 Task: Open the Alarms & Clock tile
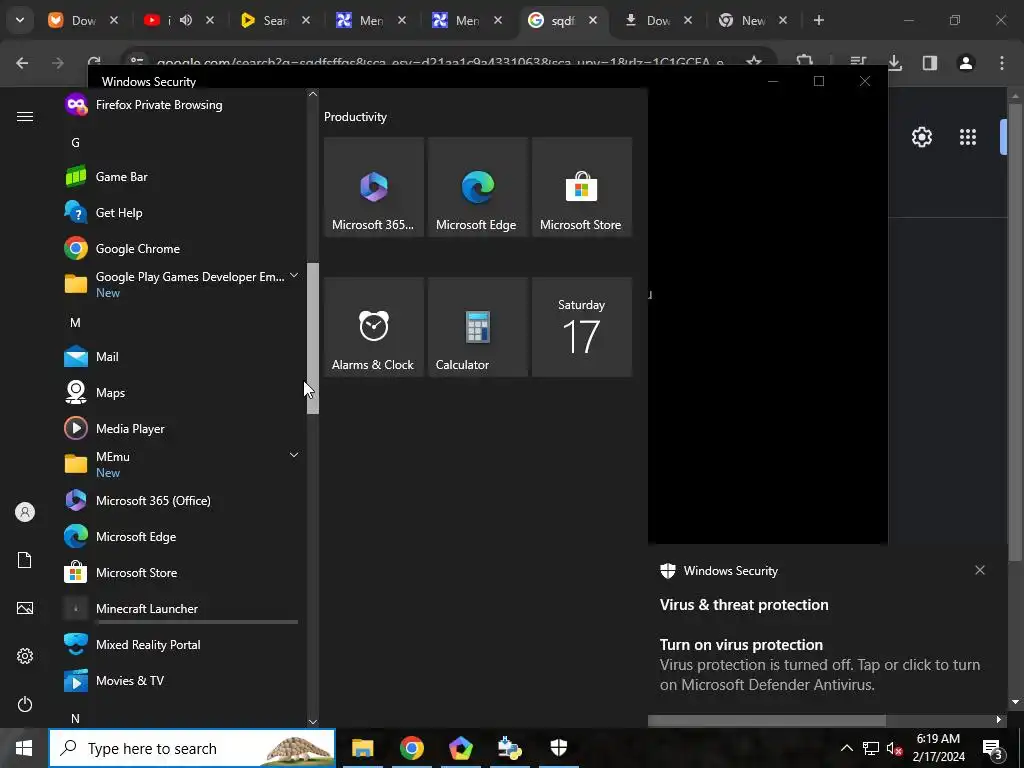pos(374,327)
